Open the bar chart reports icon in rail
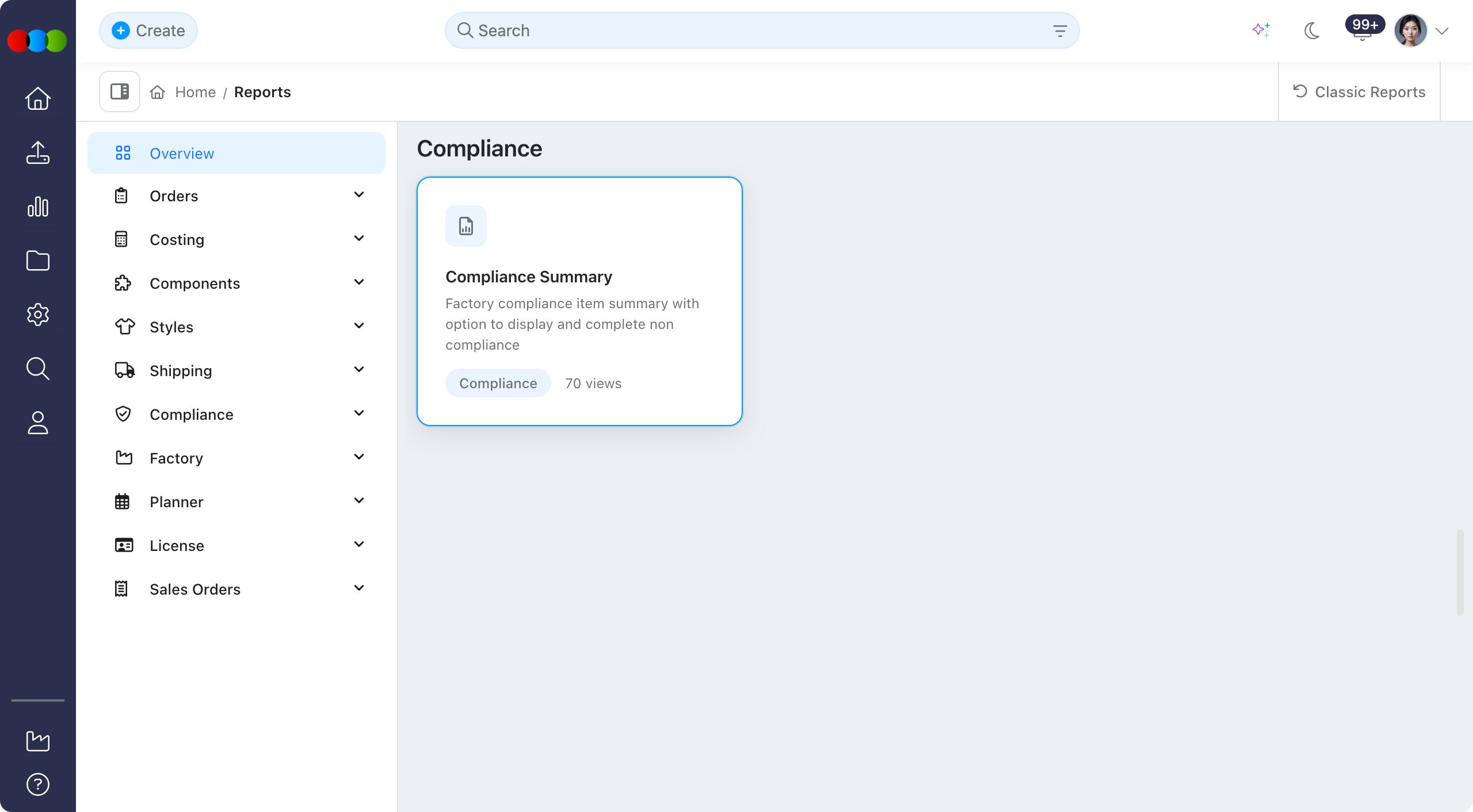 click(x=38, y=206)
